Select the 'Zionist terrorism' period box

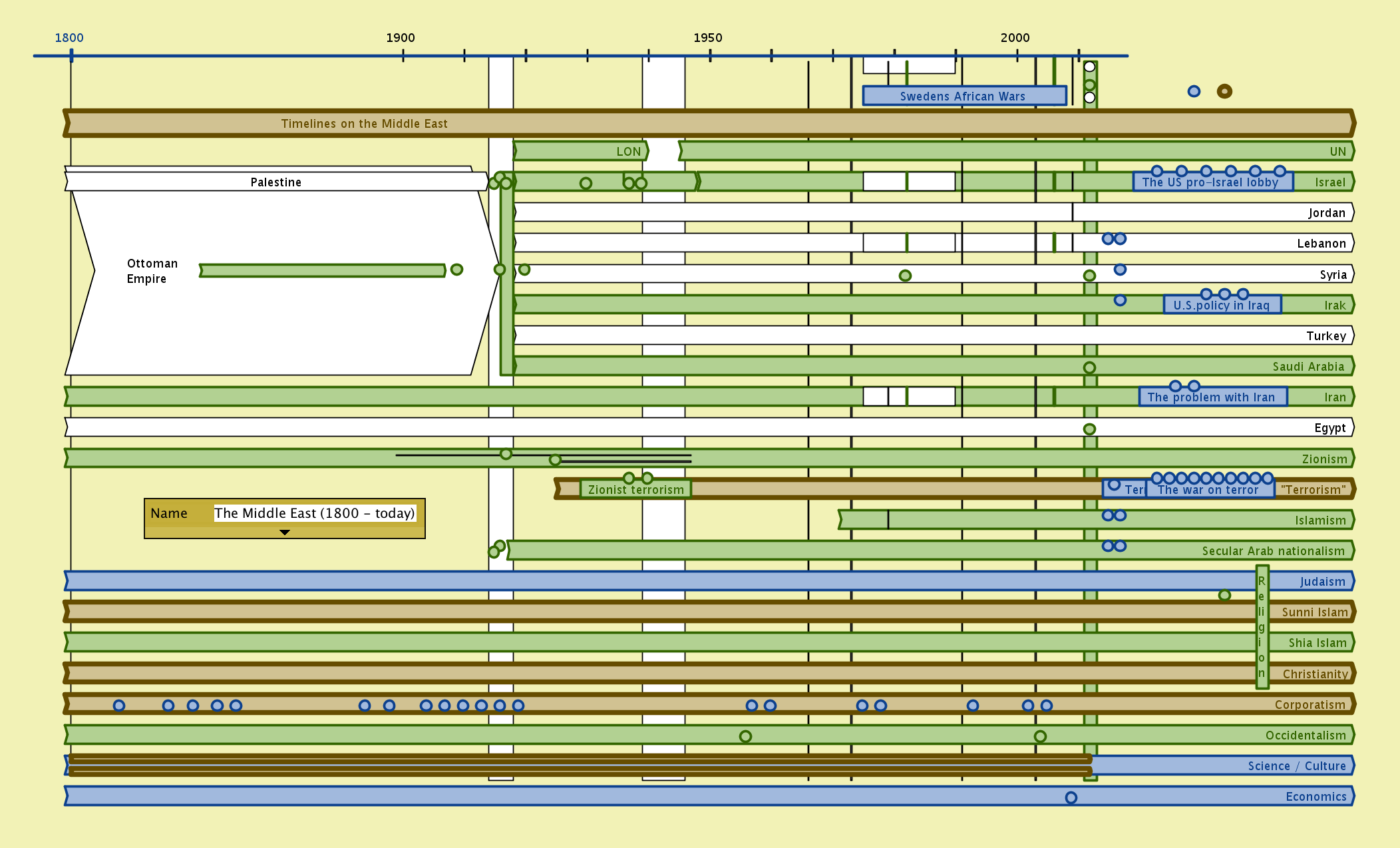(x=635, y=490)
